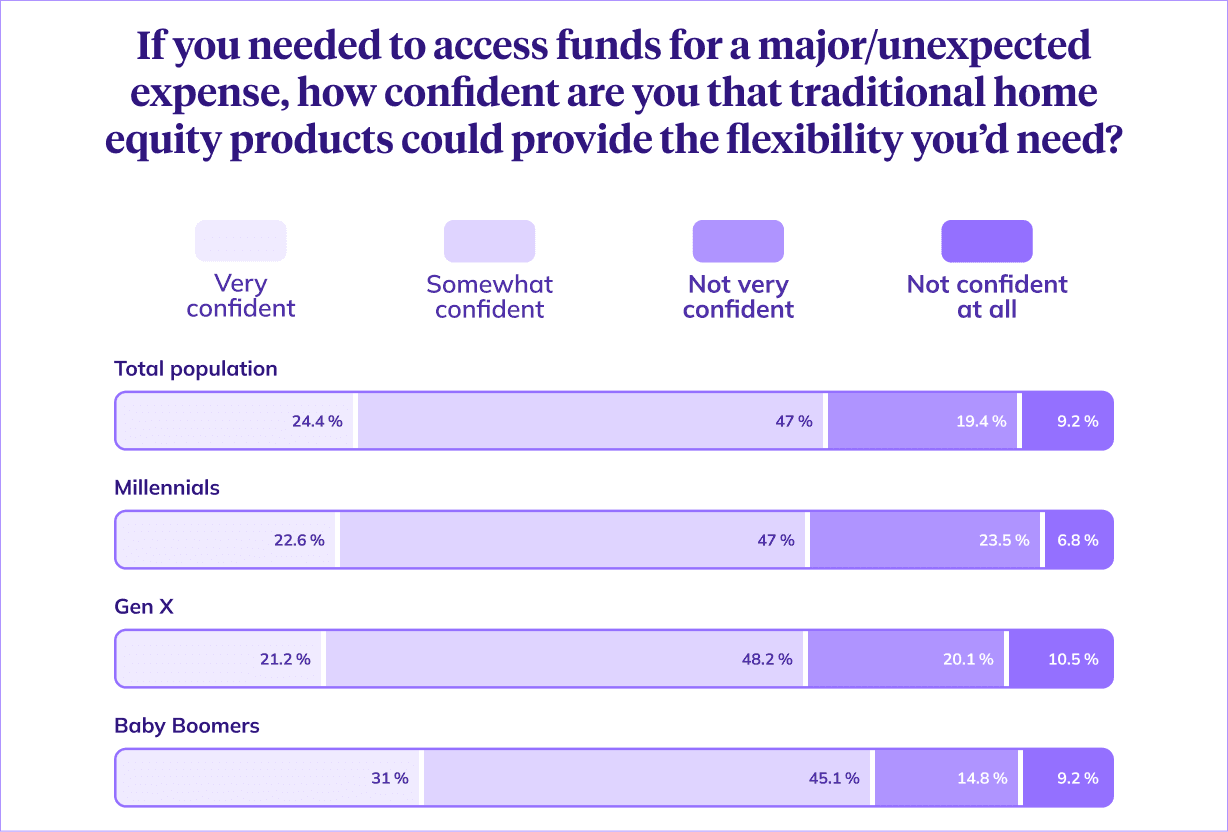Select the 19.4 % bar segment
The width and height of the screenshot is (1228, 832).
coord(922,421)
